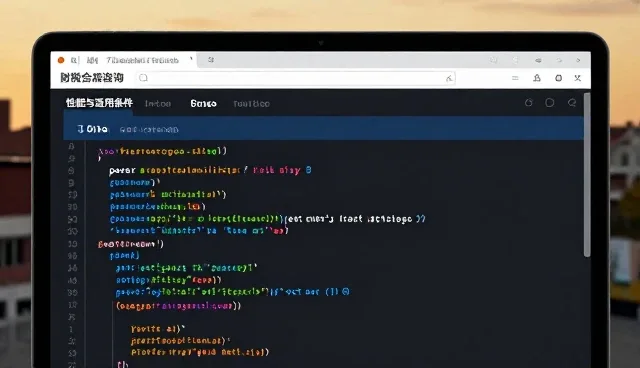640x368 pixels.
Task: Click the circle icon in the dark panel header
Action: pyautogui.click(x=550, y=102)
